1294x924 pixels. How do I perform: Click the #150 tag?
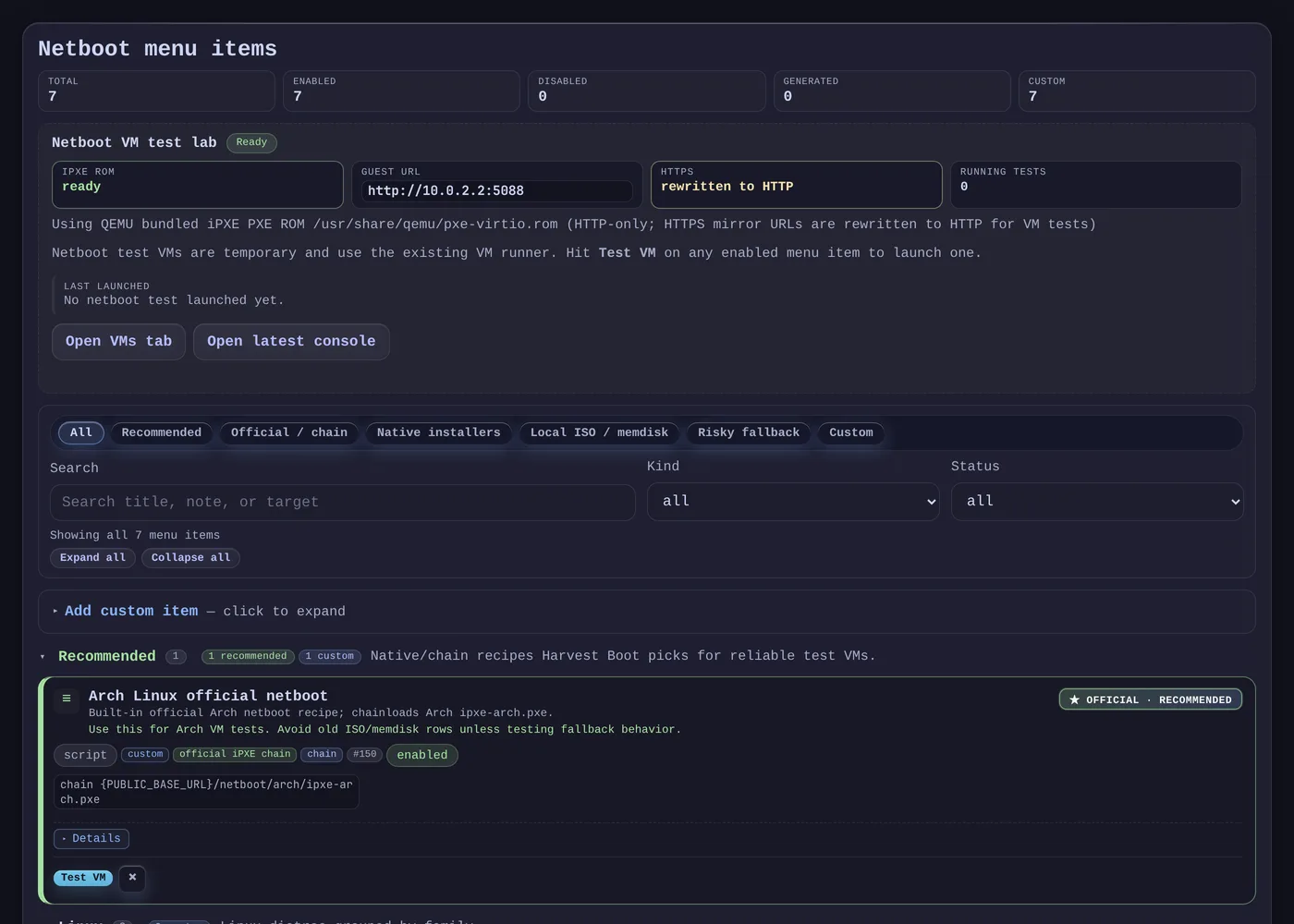pos(365,754)
